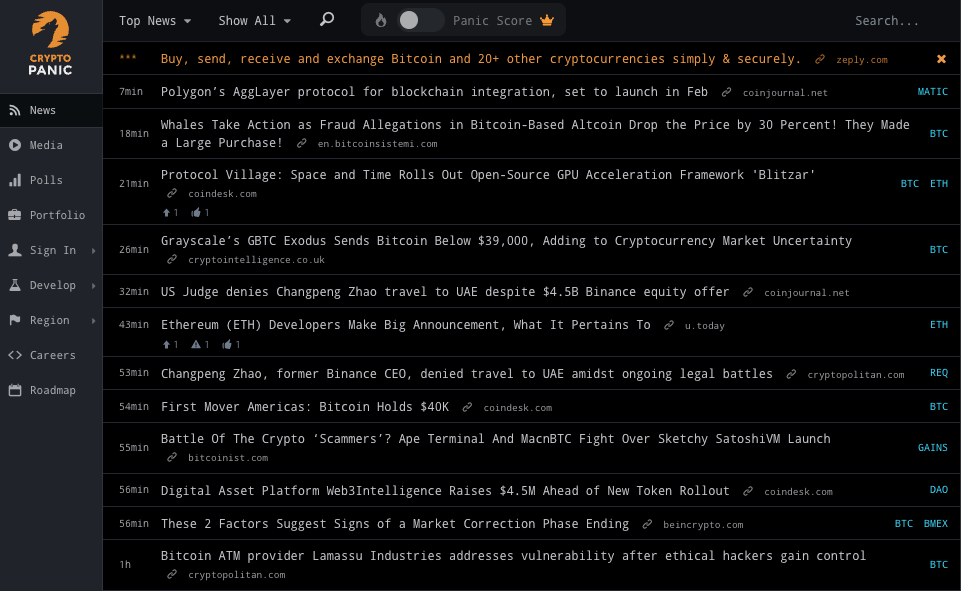Click link icon beside en.bitcoinsistemi.com
The height and width of the screenshot is (591, 961).
pos(301,143)
